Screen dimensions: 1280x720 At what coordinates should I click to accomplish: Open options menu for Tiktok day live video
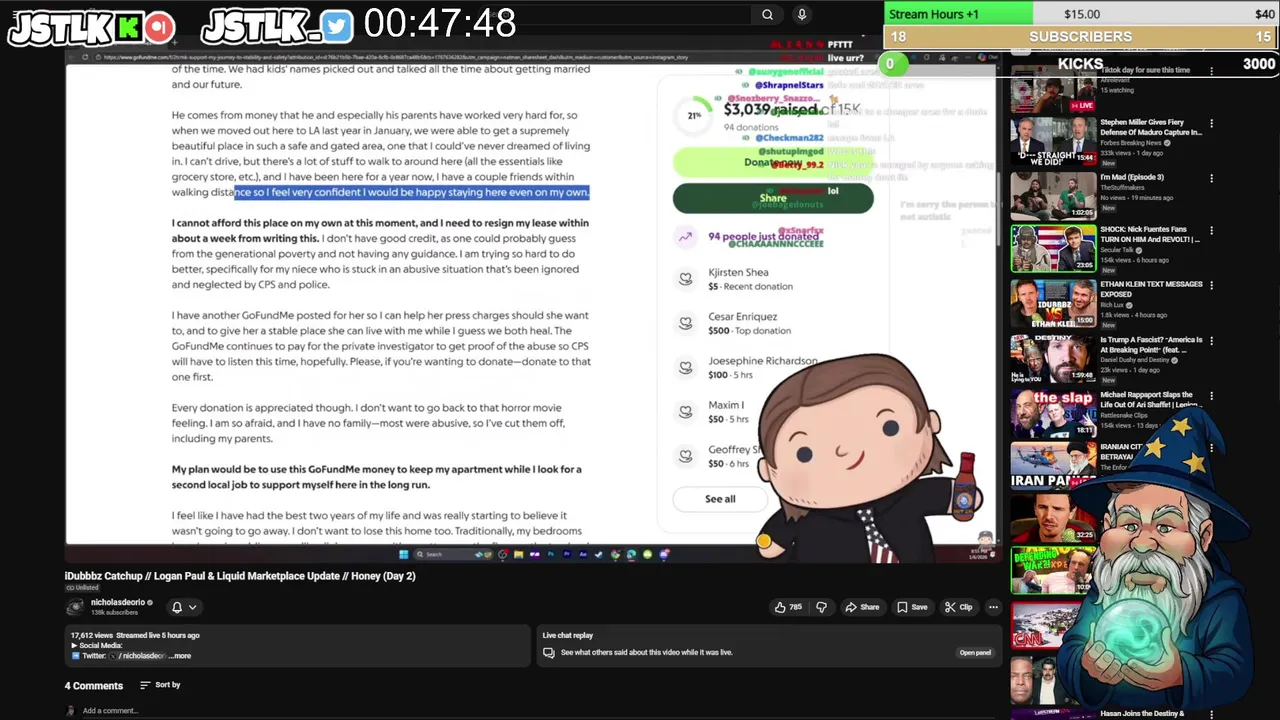point(1211,71)
